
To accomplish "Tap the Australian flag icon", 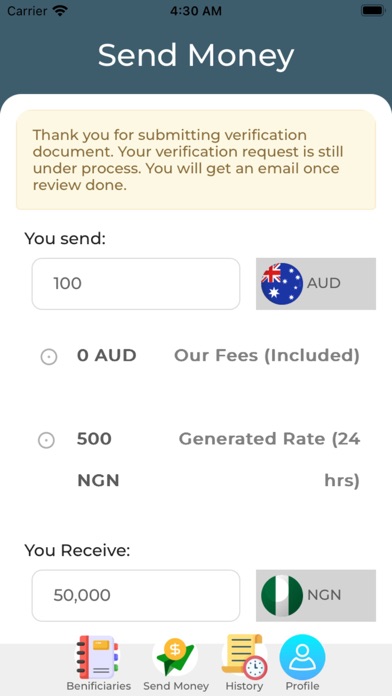I will [282, 284].
